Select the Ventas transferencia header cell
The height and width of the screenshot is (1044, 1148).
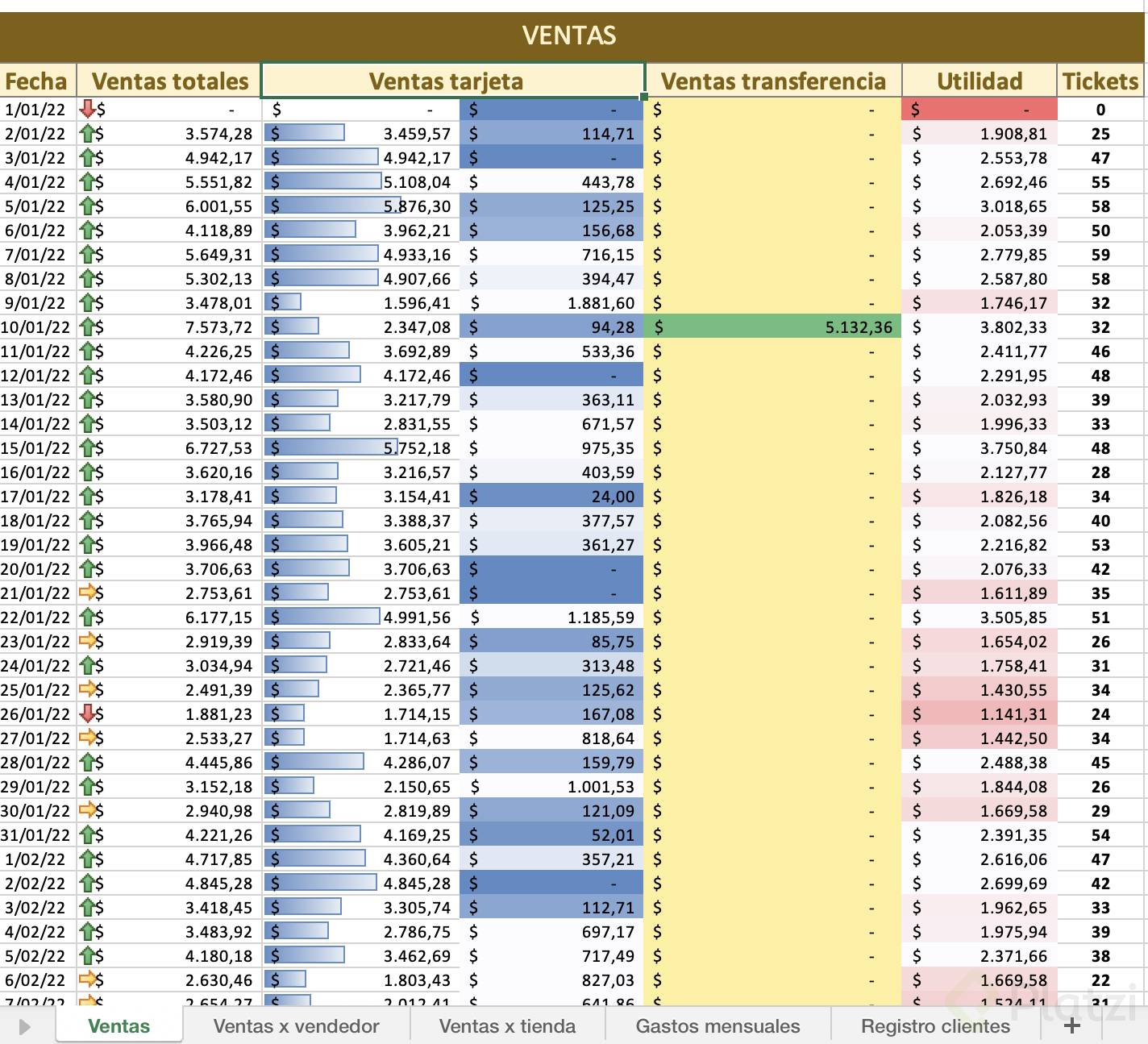pyautogui.click(x=773, y=81)
